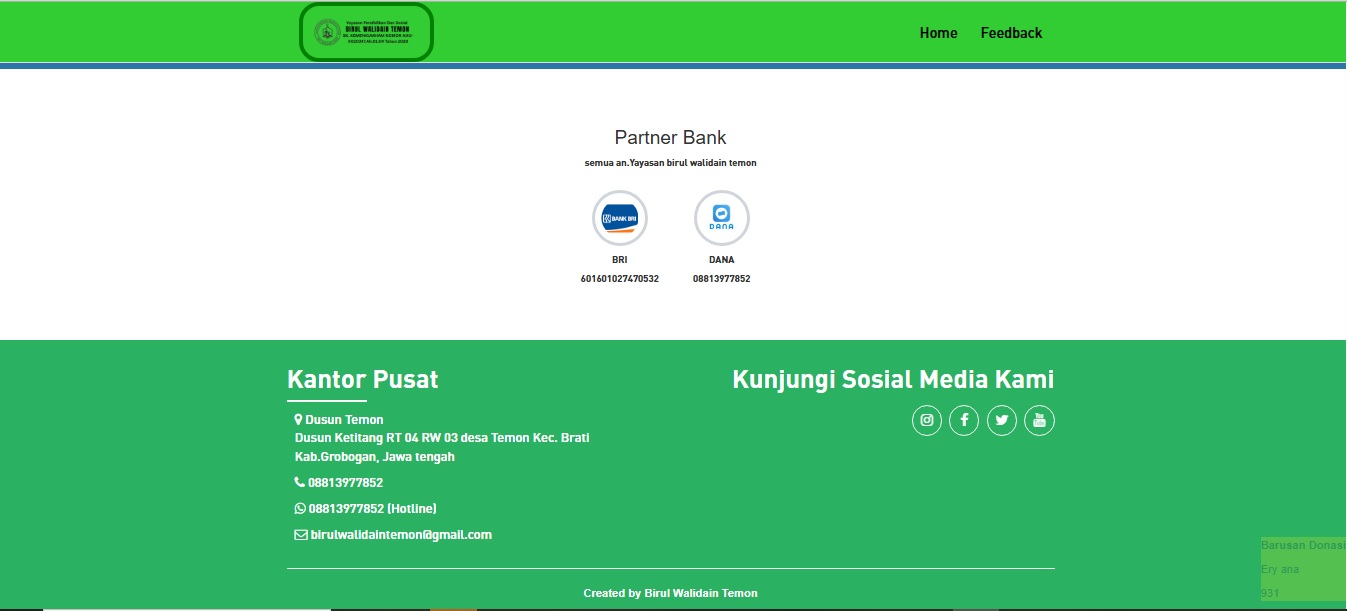
Task: Tap the WhatsApp icon next to Hotline
Action: [299, 508]
